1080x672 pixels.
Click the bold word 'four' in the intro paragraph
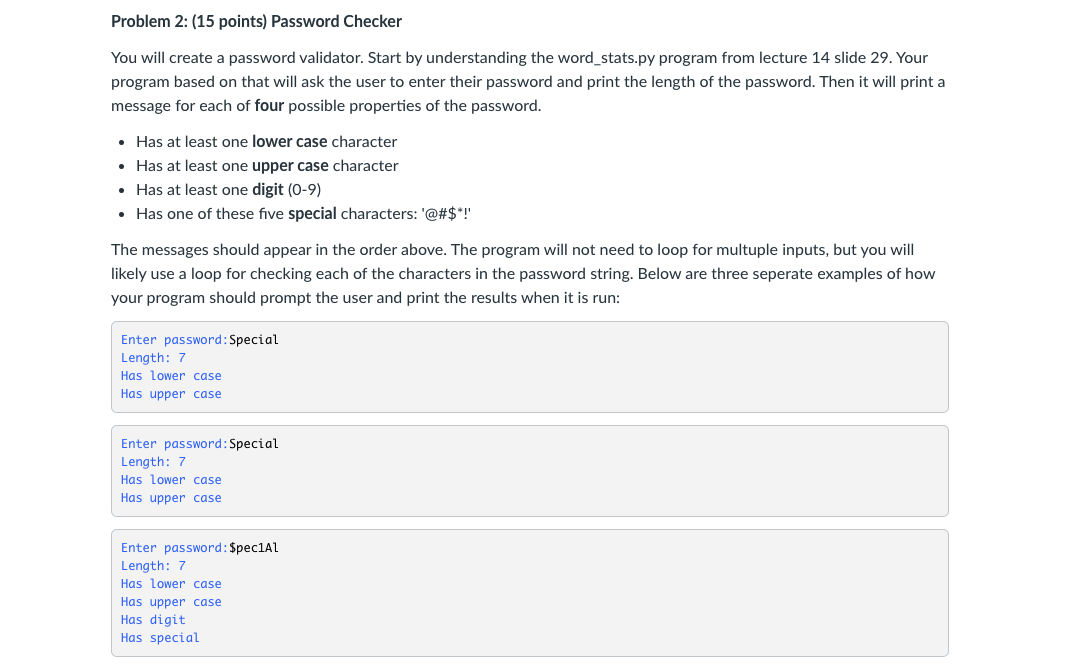269,105
